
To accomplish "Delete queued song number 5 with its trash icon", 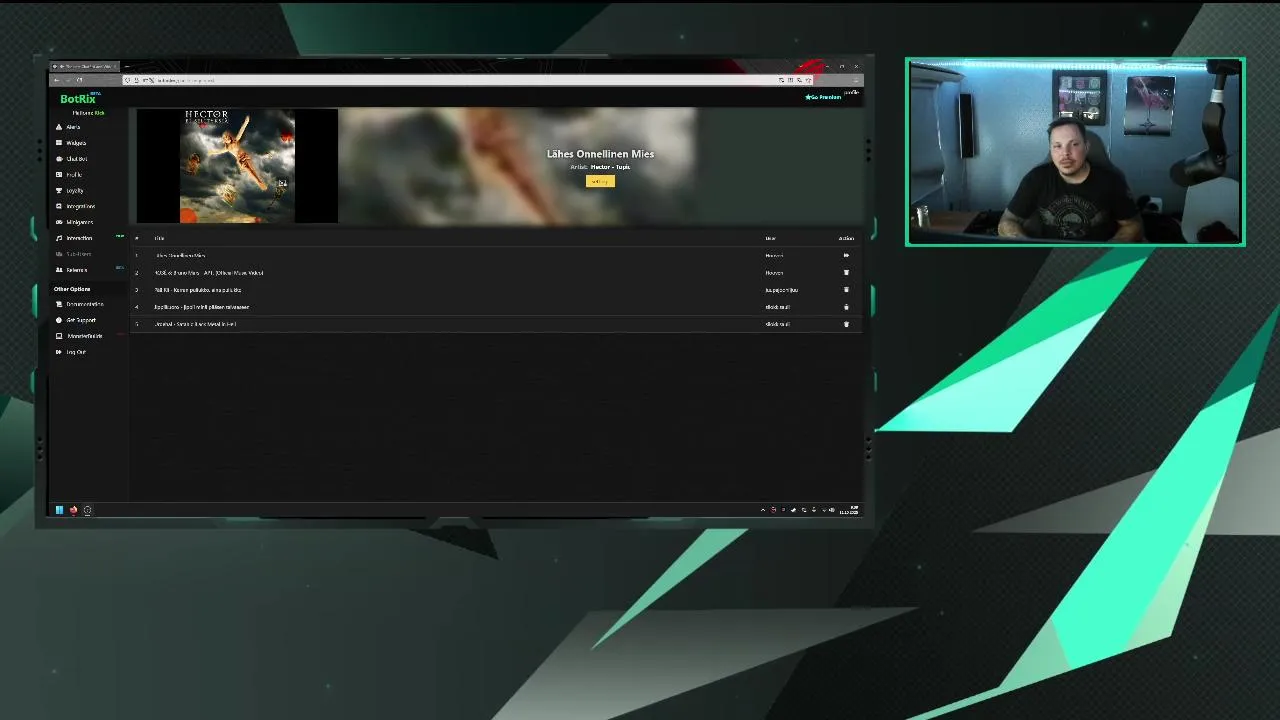I will click(846, 324).
